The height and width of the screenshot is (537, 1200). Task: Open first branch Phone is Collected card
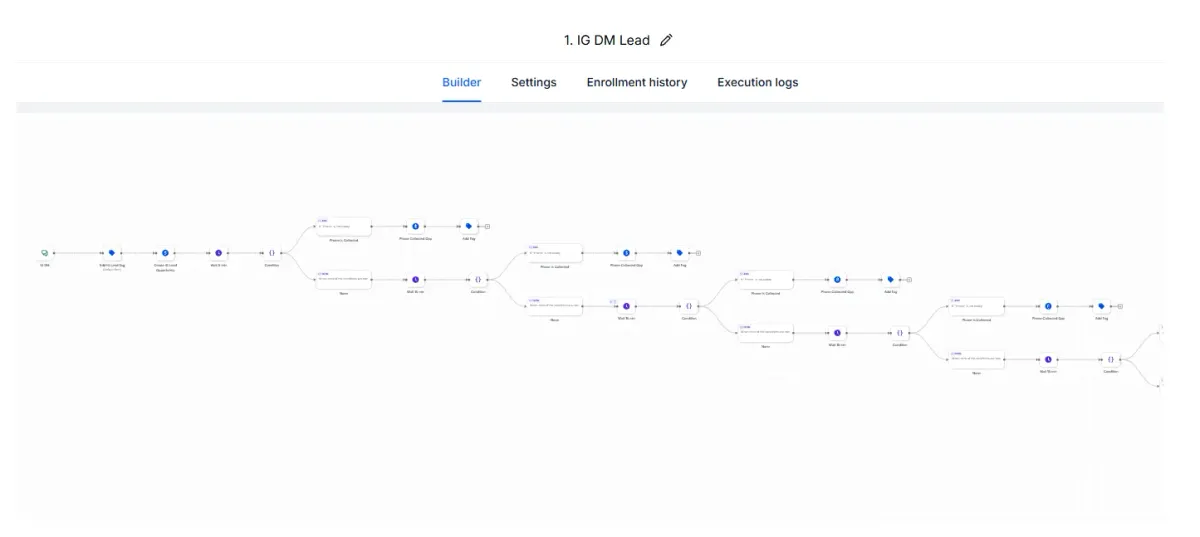point(343,227)
